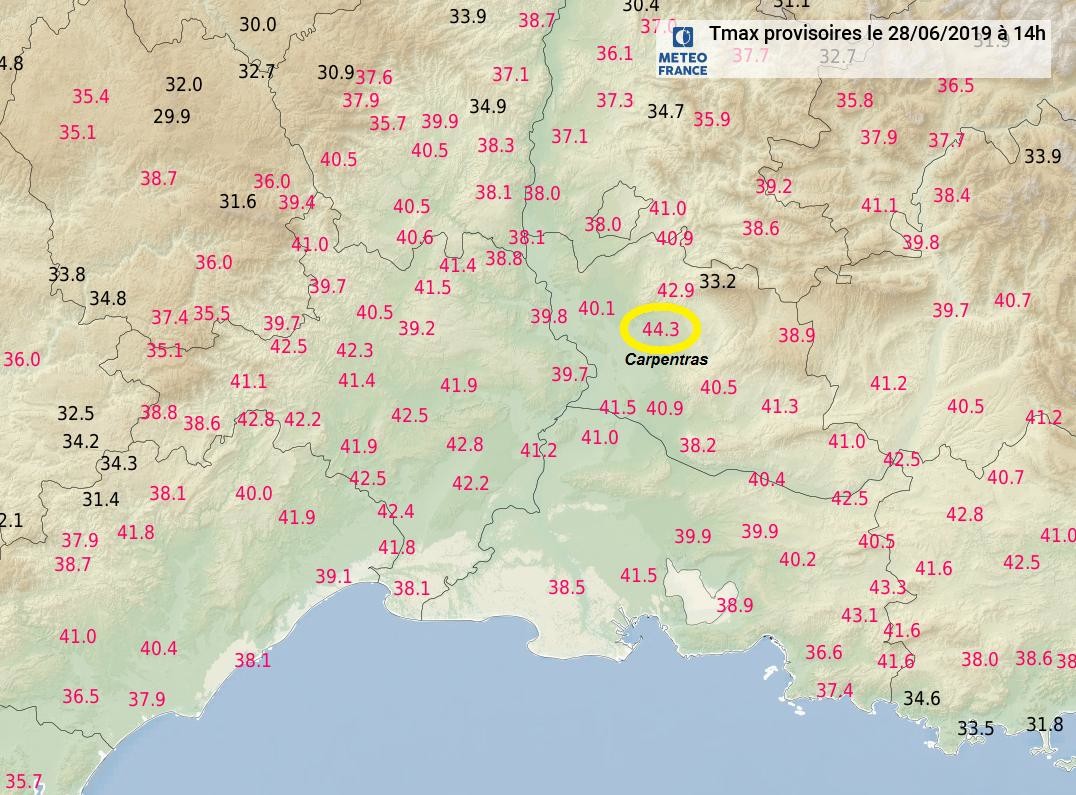Click the 40.6 temperature reading

click(415, 237)
